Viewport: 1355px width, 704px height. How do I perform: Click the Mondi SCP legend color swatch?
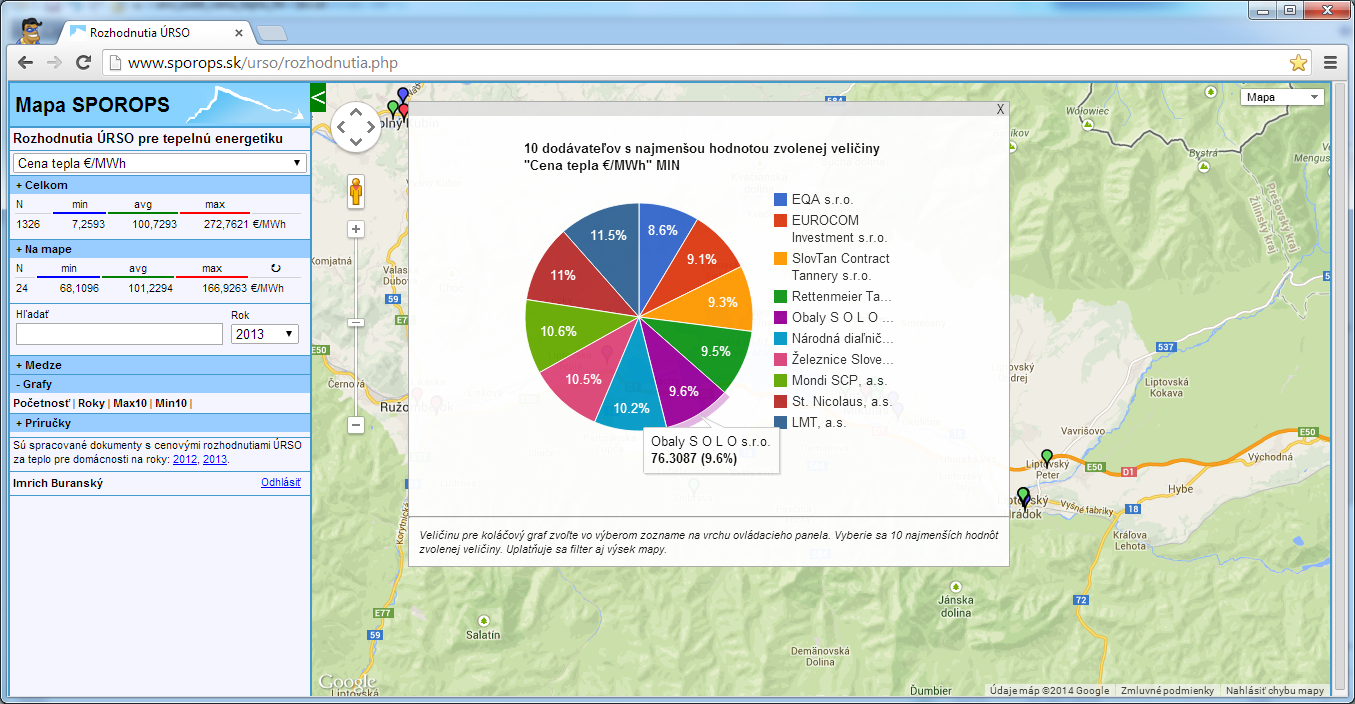click(x=780, y=381)
